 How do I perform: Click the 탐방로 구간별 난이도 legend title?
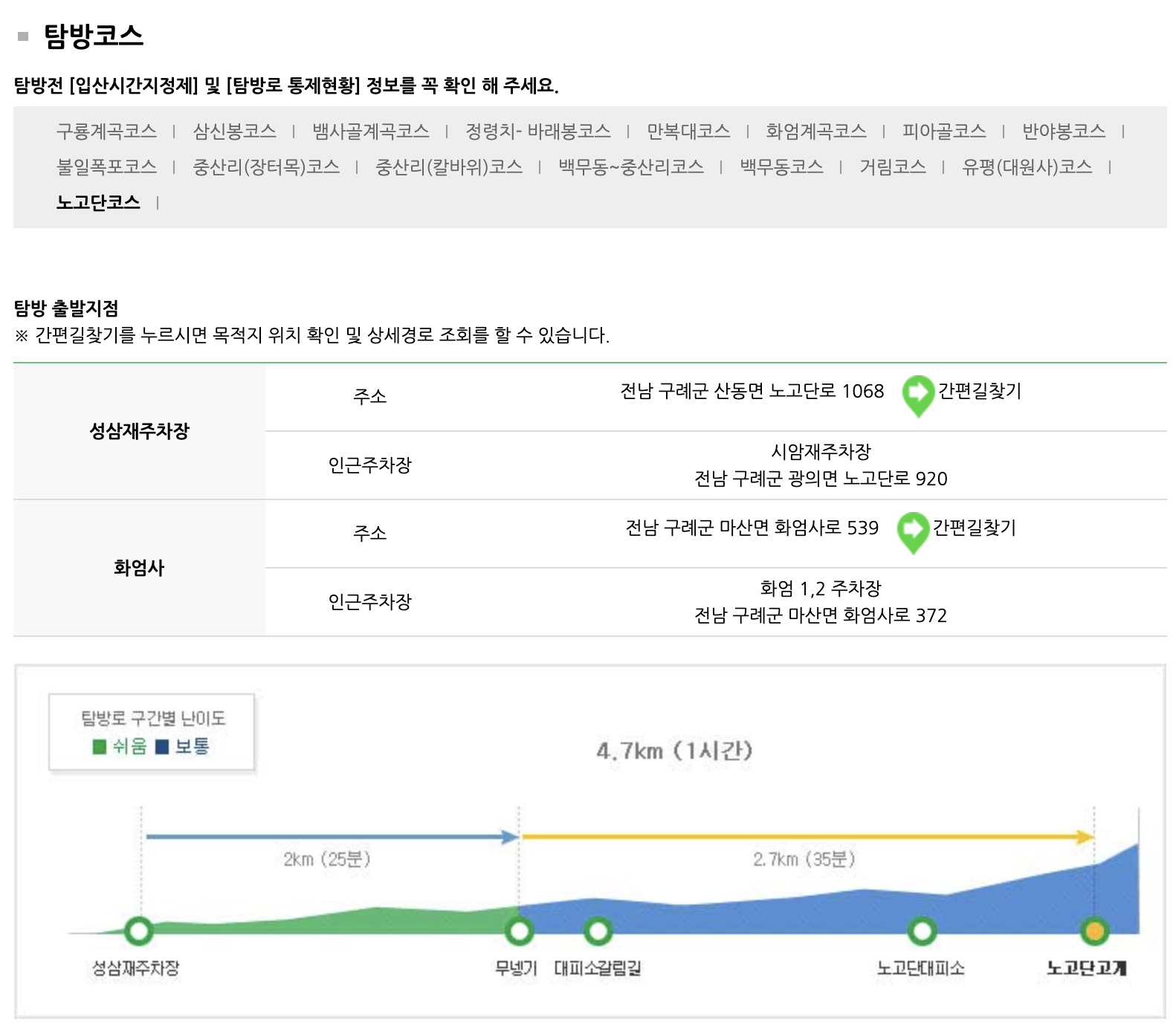point(153,719)
